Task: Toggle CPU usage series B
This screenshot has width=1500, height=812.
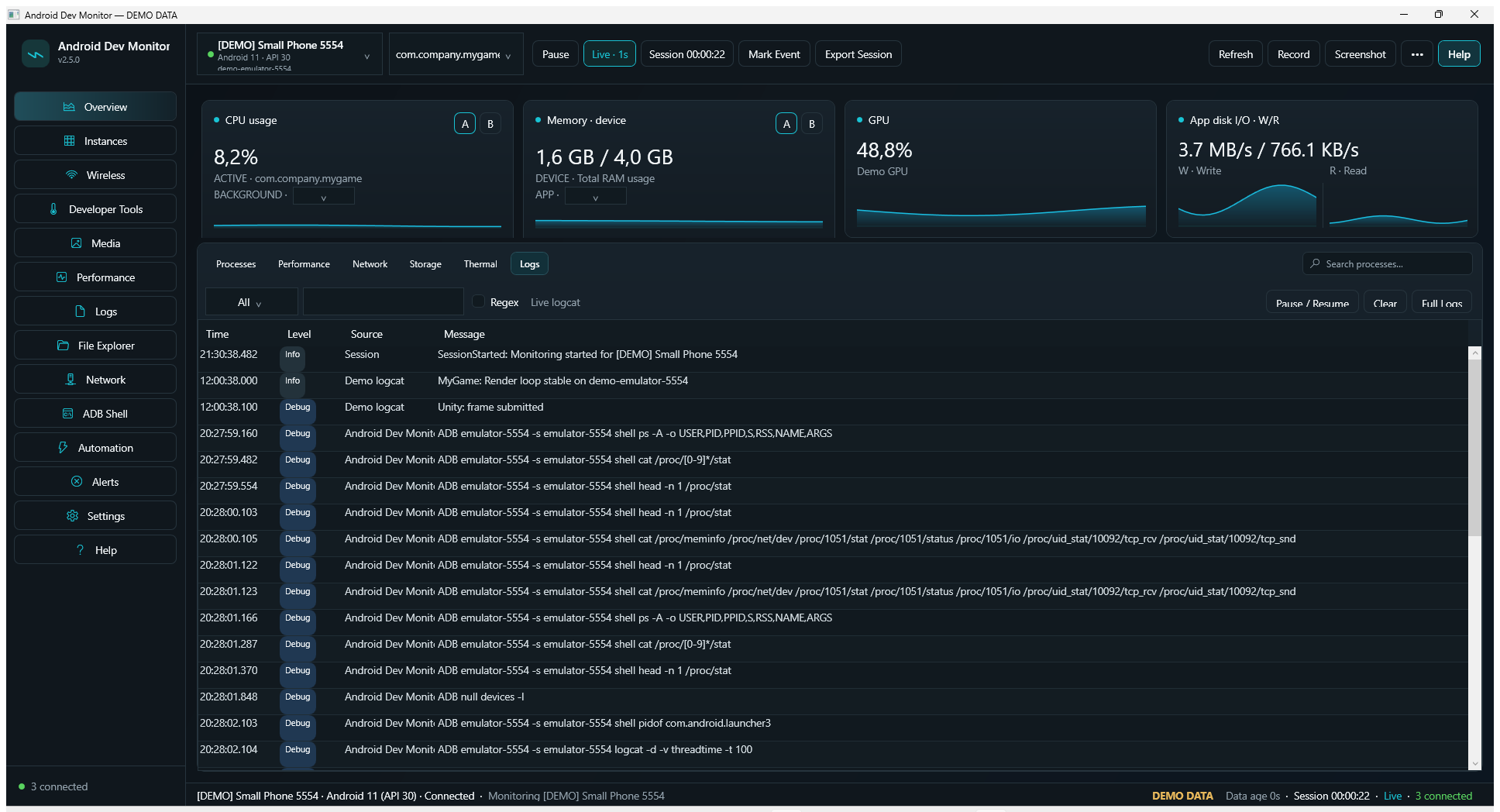Action: pyautogui.click(x=490, y=124)
